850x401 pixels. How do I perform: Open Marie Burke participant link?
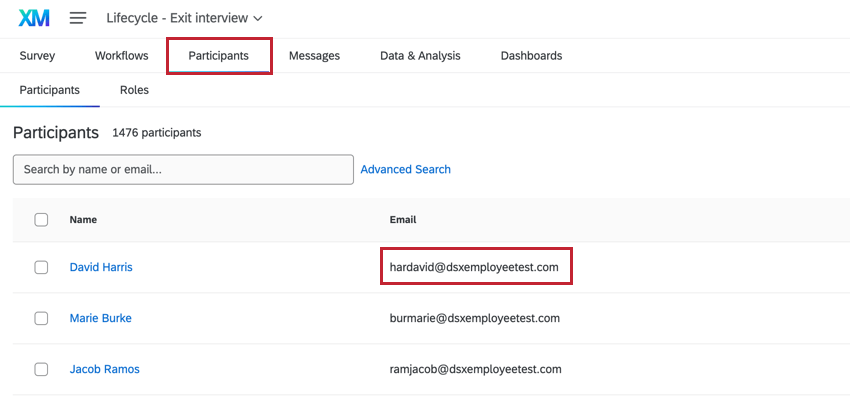(100, 318)
